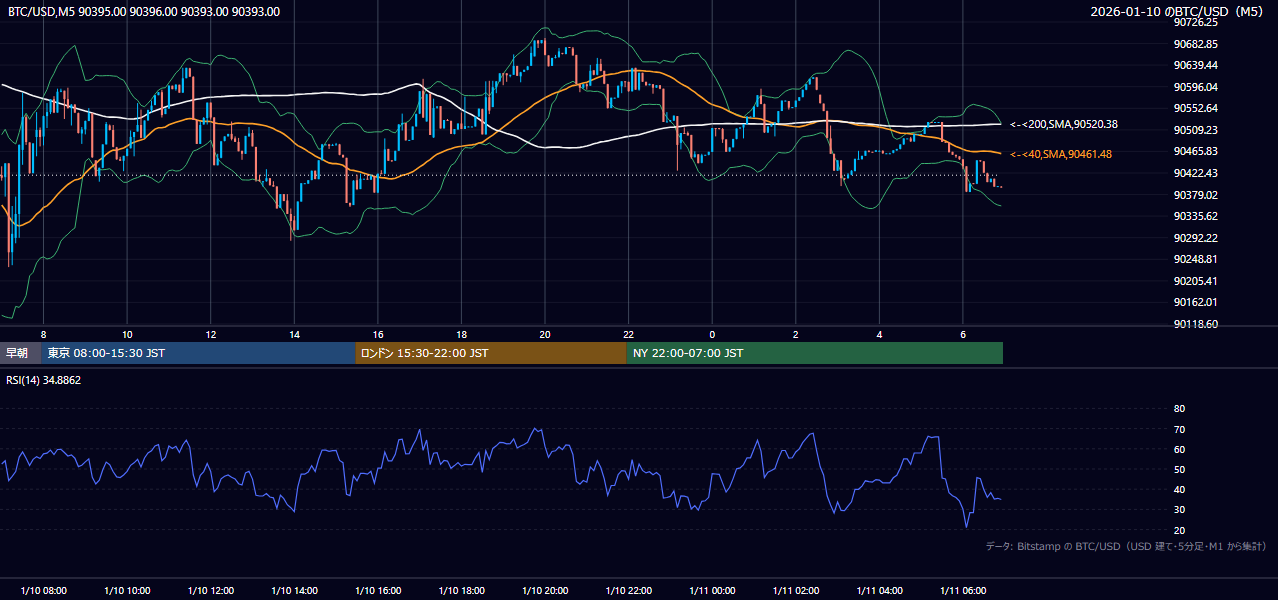Viewport: 1278px width, 600px height.
Task: Click the RSI axis level 70
Action: click(x=1179, y=429)
